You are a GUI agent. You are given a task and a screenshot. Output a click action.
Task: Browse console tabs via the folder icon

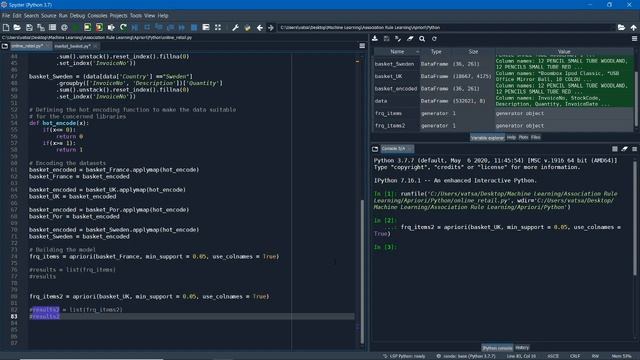coord(375,149)
